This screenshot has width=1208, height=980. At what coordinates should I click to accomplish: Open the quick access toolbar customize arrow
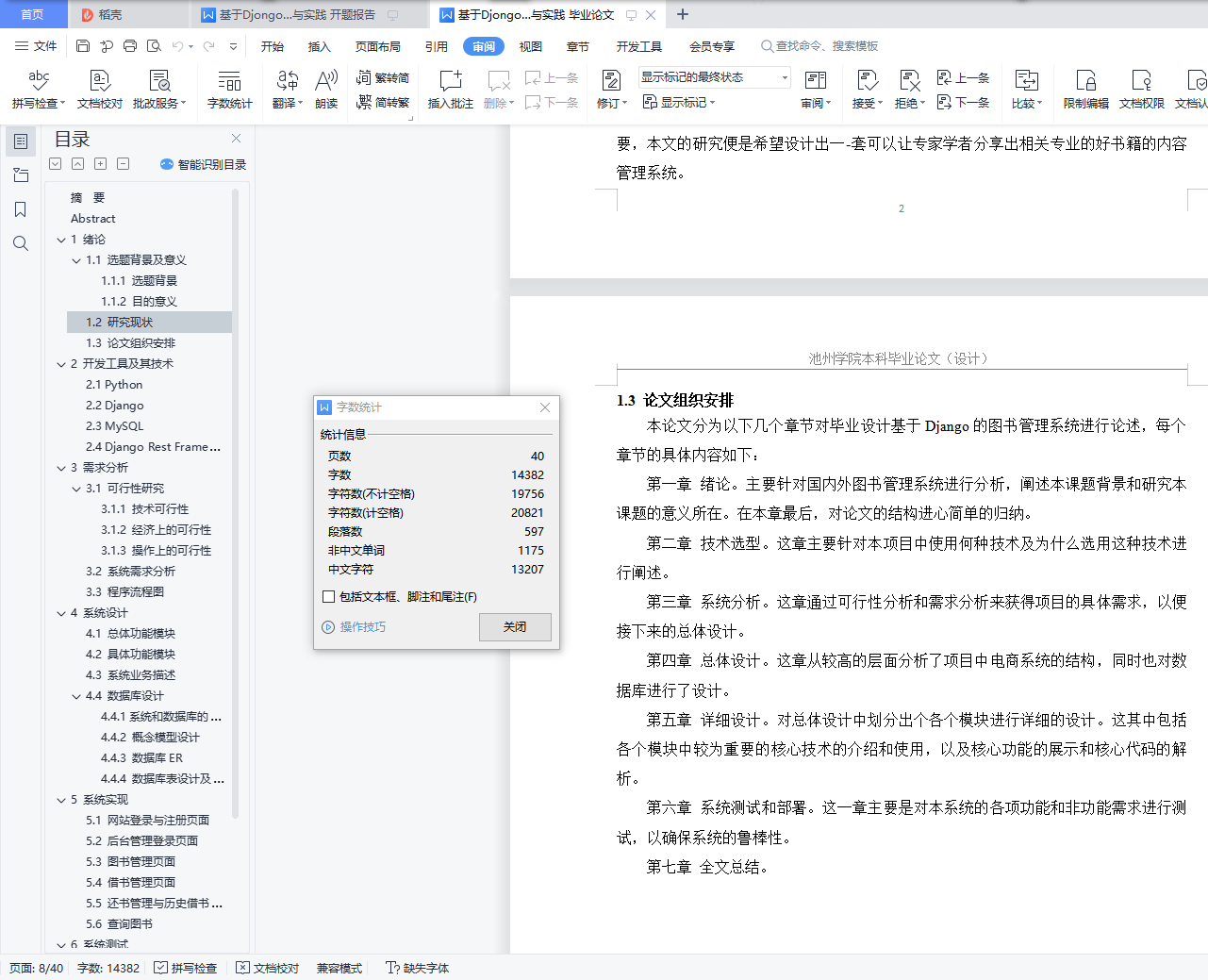(233, 45)
